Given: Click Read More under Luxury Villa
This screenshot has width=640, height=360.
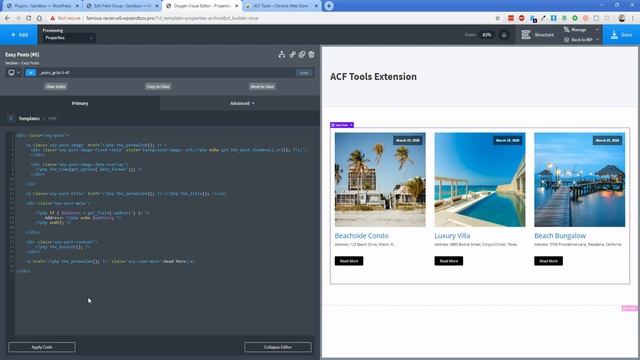Looking at the screenshot, I should [449, 261].
